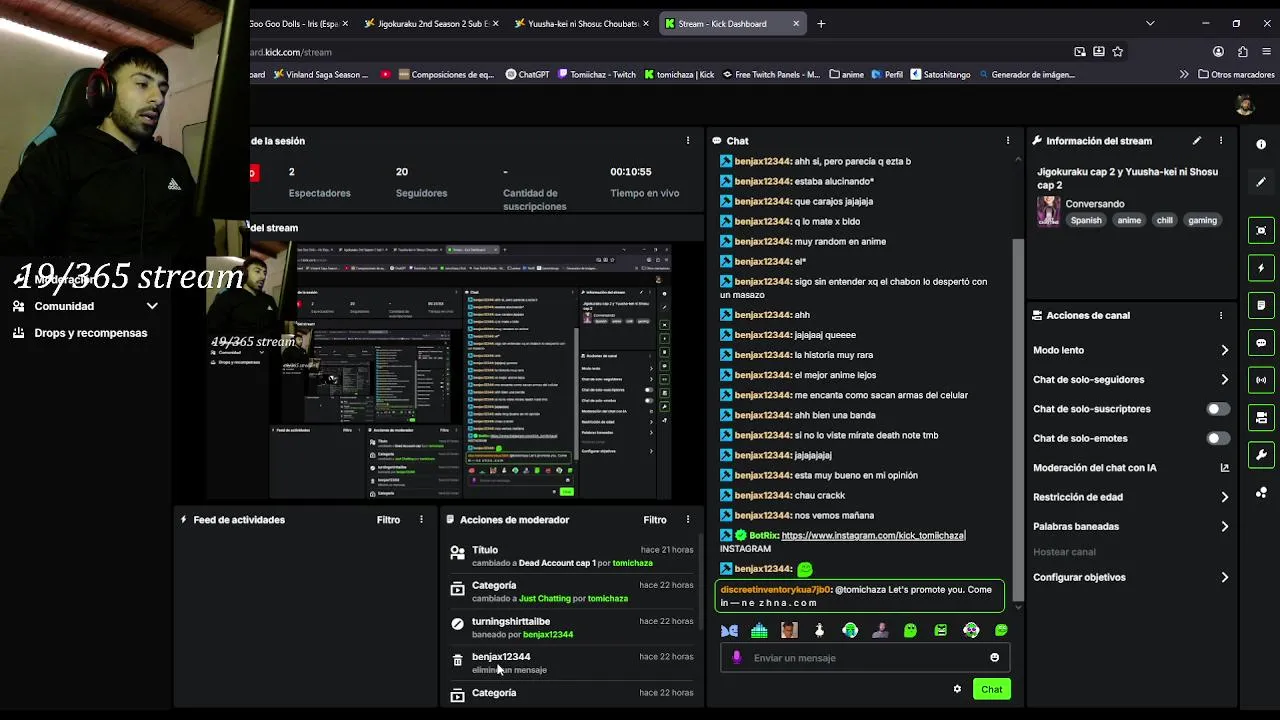Open browser extensions puzzle icon
1280x720 pixels.
click(x=1242, y=52)
